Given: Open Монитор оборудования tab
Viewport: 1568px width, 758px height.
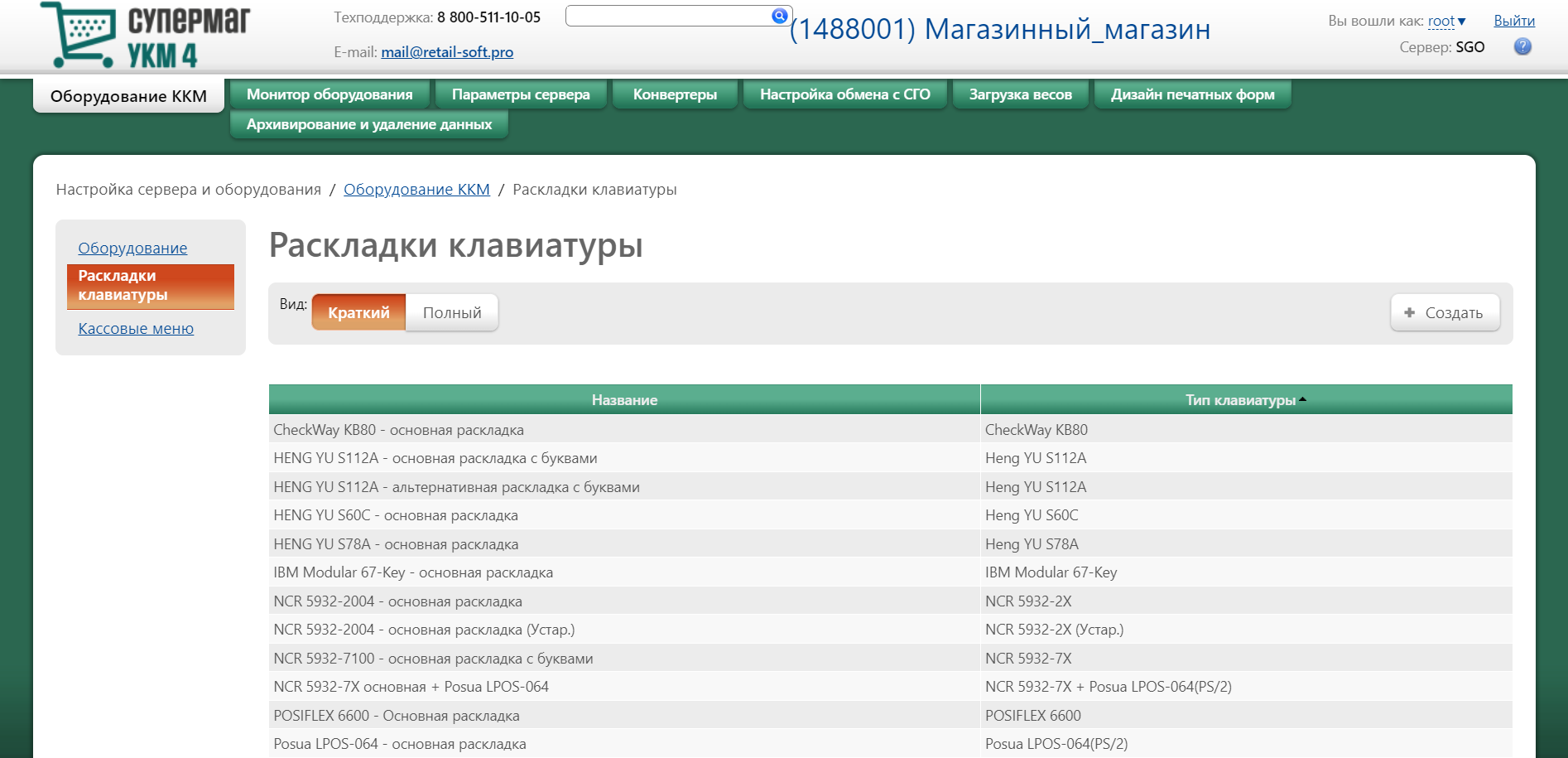Looking at the screenshot, I should coord(329,94).
